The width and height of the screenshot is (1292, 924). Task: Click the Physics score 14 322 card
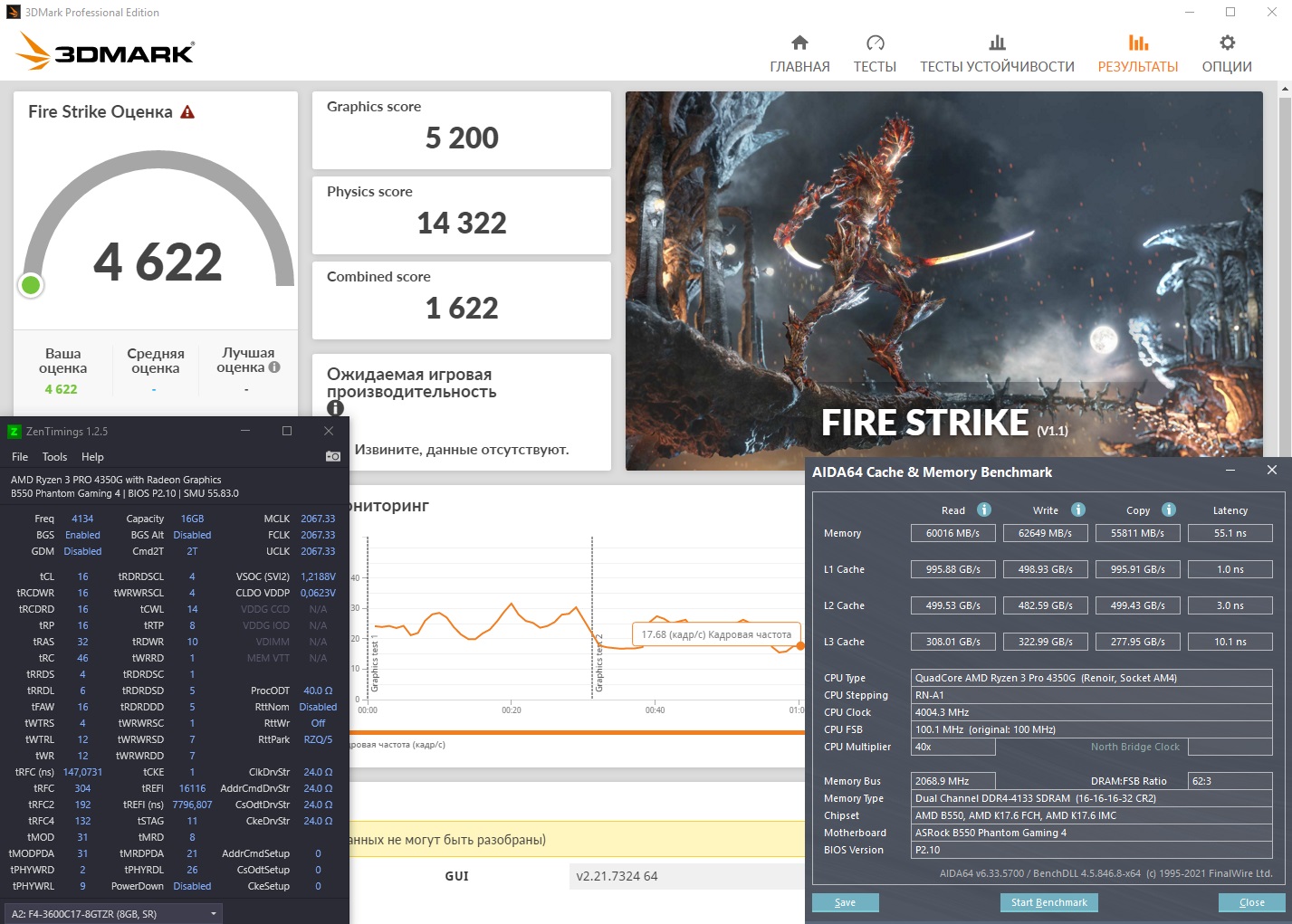(462, 215)
